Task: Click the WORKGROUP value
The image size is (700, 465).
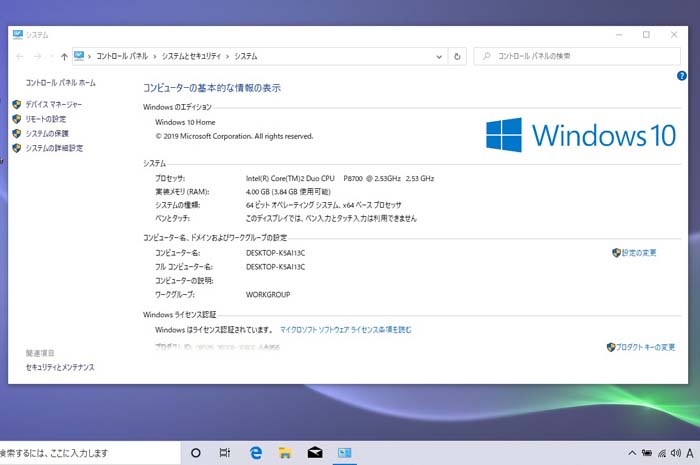Action: pos(268,295)
